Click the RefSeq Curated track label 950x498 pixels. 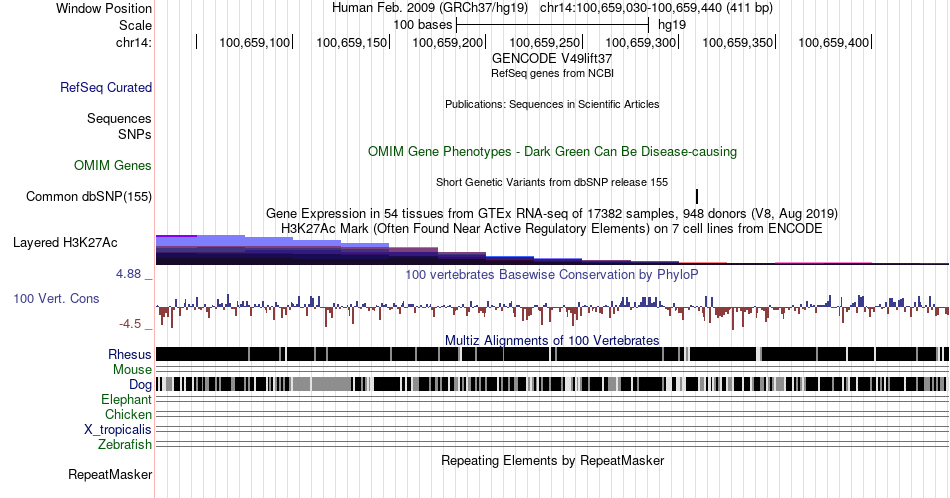coord(105,87)
